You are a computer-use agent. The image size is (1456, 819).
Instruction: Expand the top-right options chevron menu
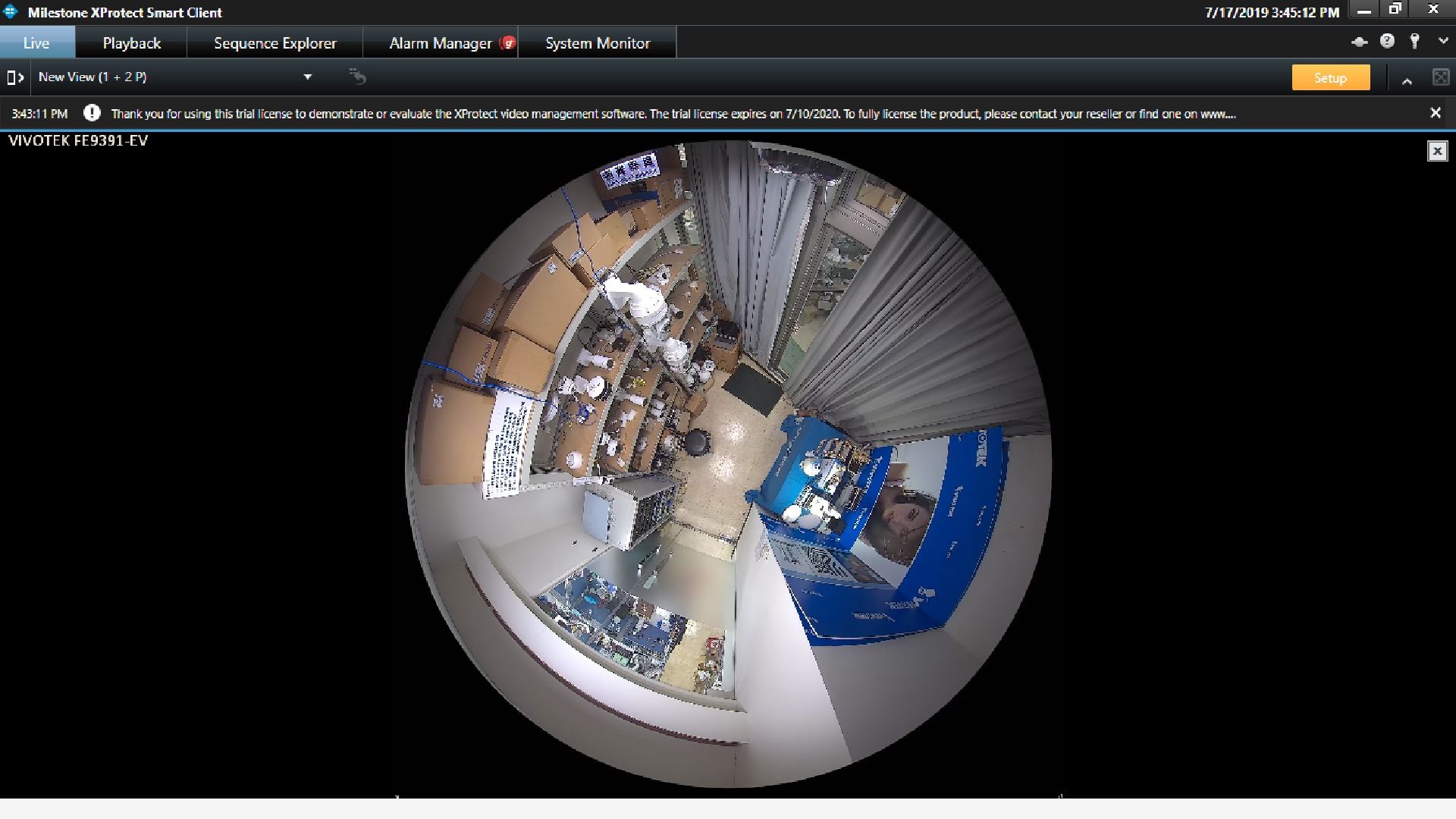click(1443, 42)
